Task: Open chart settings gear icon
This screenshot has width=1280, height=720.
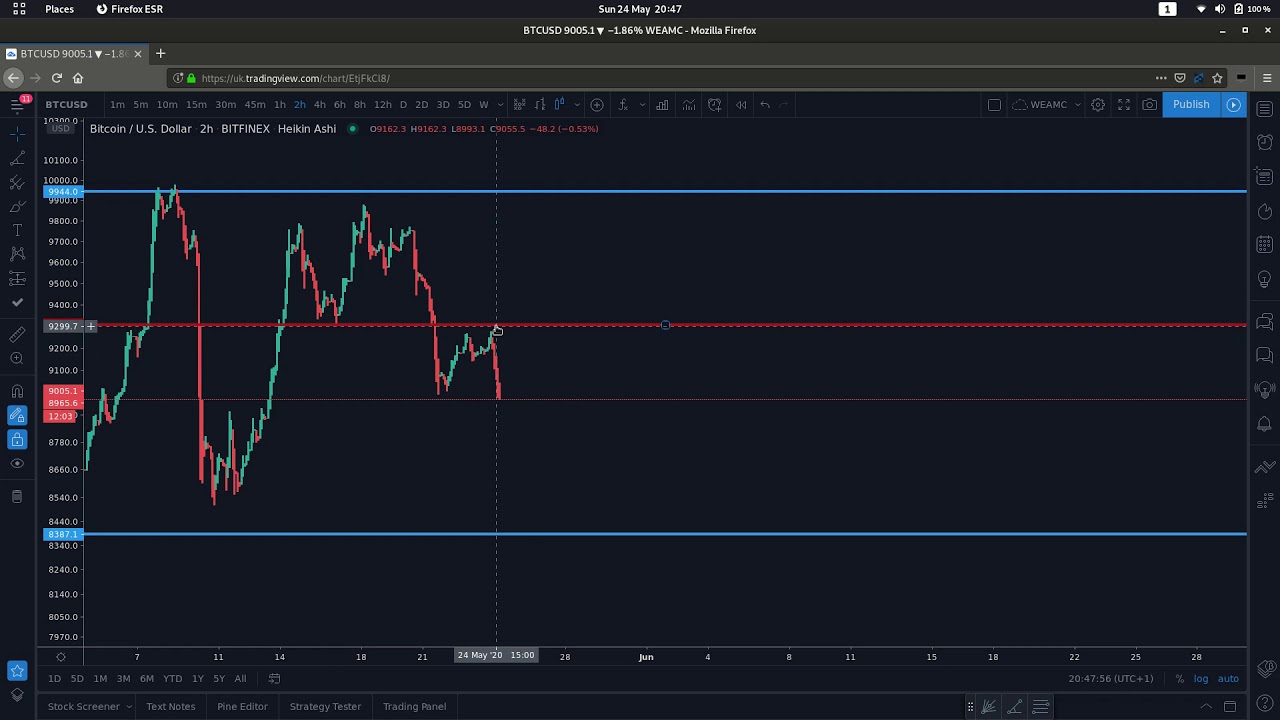Action: tap(1098, 104)
